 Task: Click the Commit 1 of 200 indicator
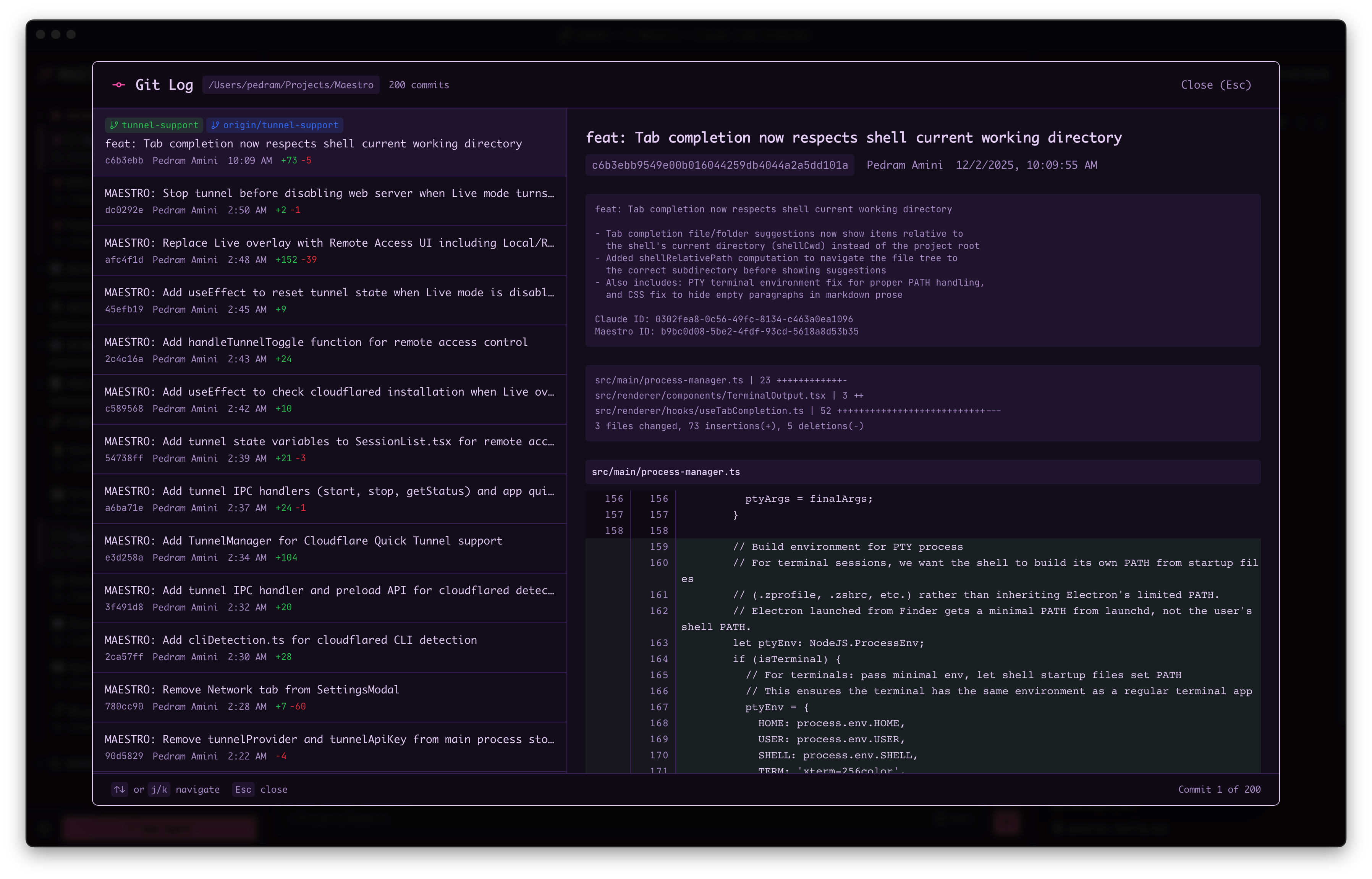click(1220, 789)
